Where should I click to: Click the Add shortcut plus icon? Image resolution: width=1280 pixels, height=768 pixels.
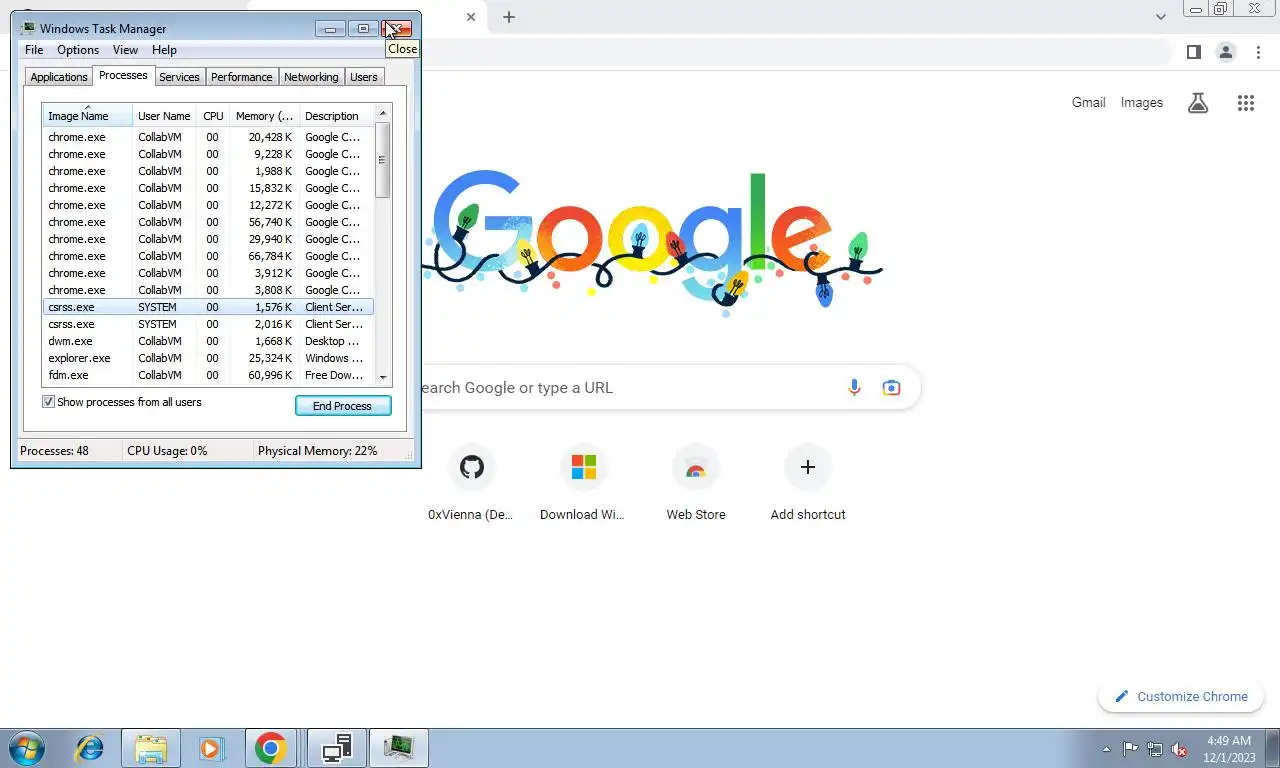click(x=808, y=467)
